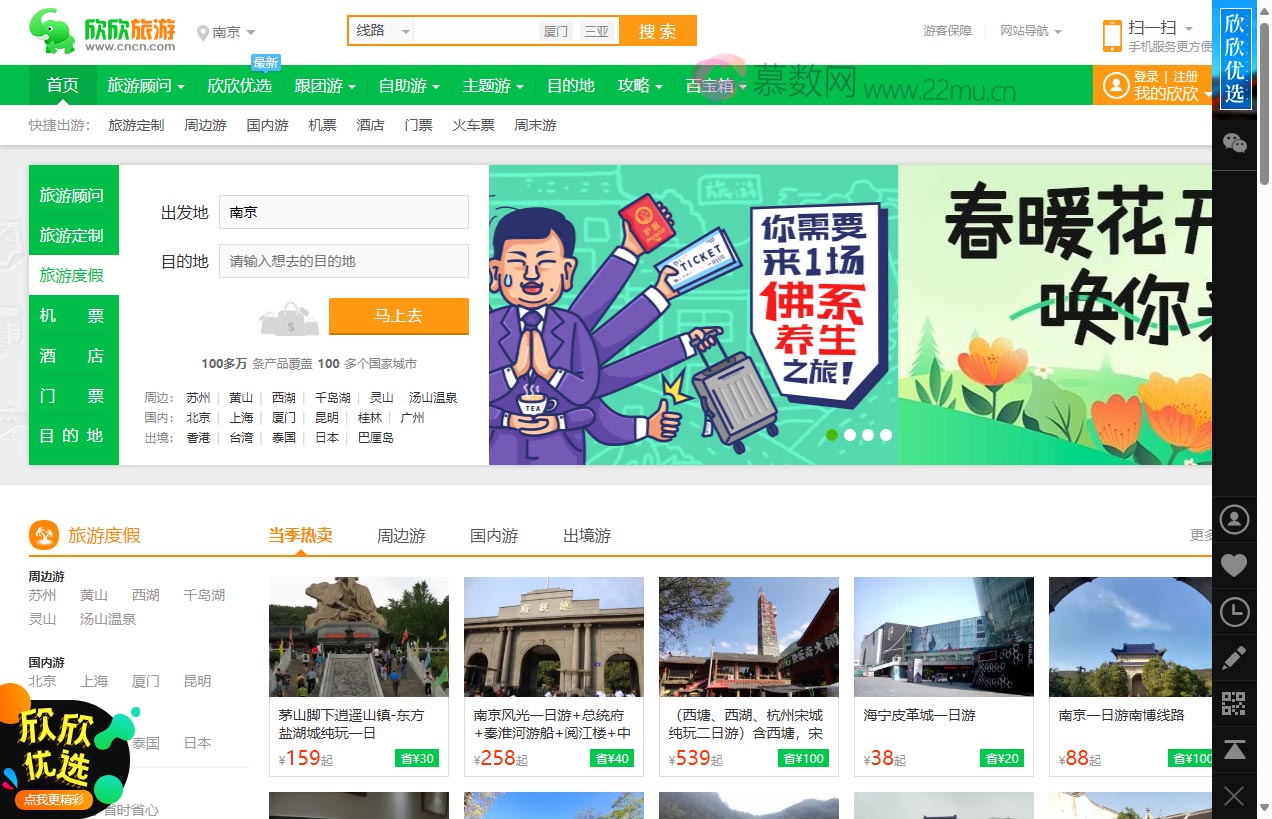Open the 南京 city selector dropdown
Viewport: 1272px width, 819px height.
pos(228,31)
